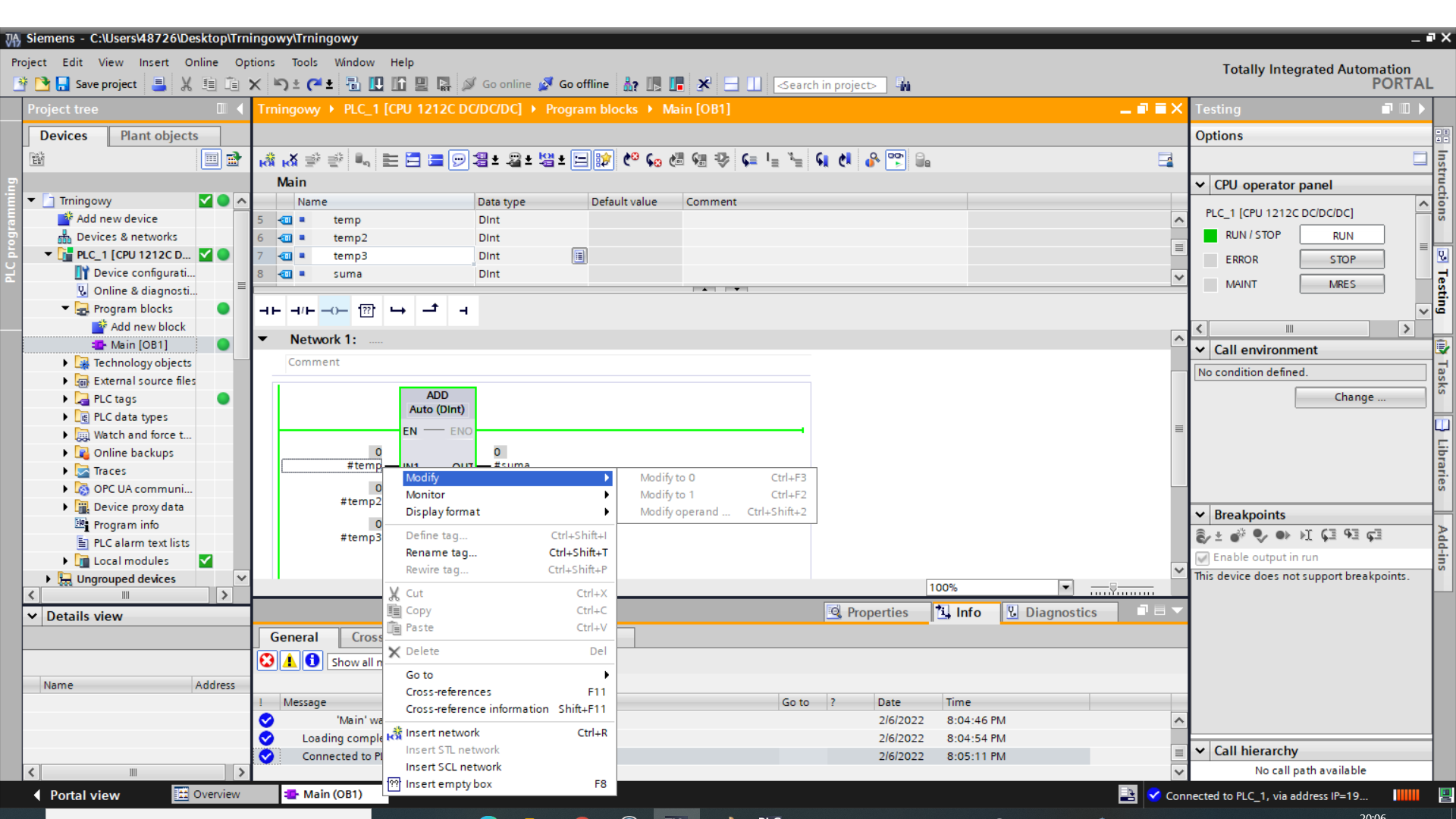Click the Insert network icon in editor toolbar
Image resolution: width=1456 pixels, height=819 pixels.
coord(267,160)
